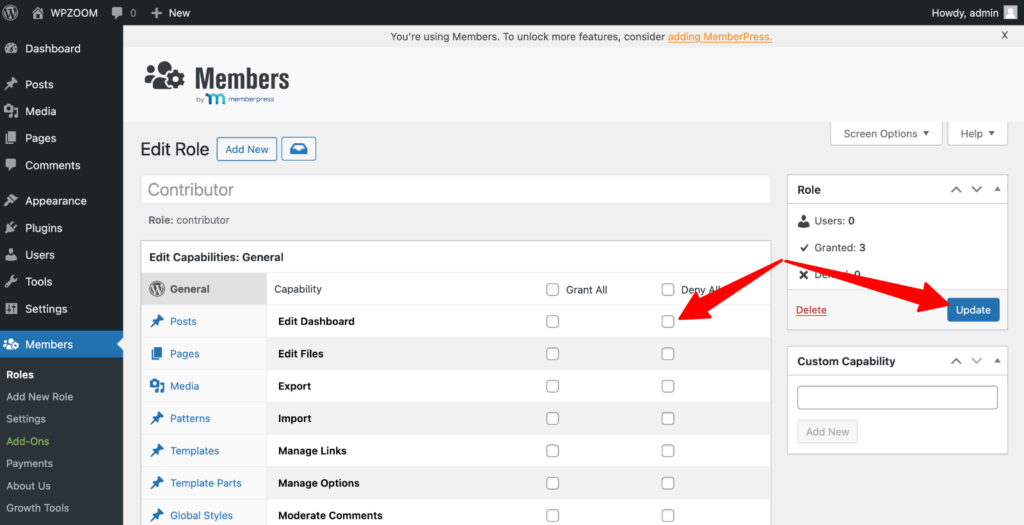1024x525 pixels.
Task: Click the Plugins plug icon
Action: tap(11, 228)
